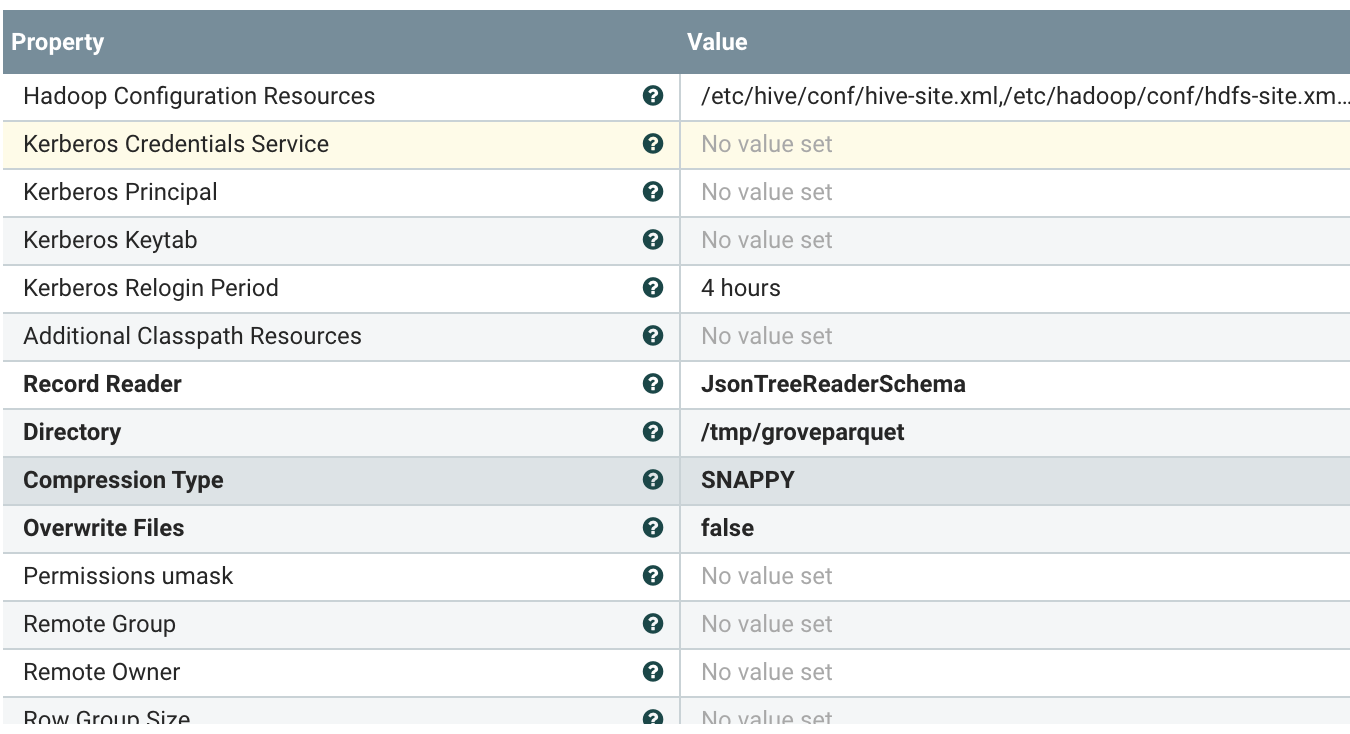Change the JsonTreeReaderSchema record reader value
This screenshot has width=1350, height=734.
click(833, 384)
